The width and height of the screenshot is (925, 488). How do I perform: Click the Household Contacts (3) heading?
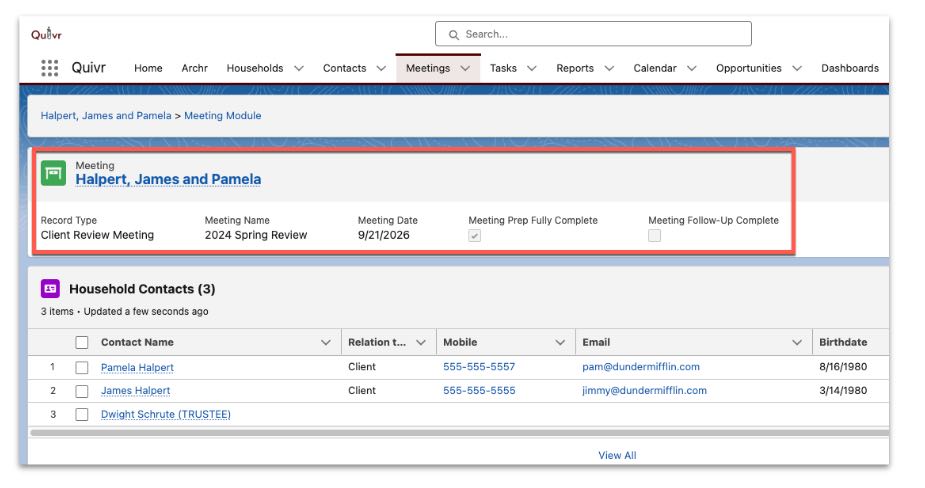pyautogui.click(x=142, y=289)
